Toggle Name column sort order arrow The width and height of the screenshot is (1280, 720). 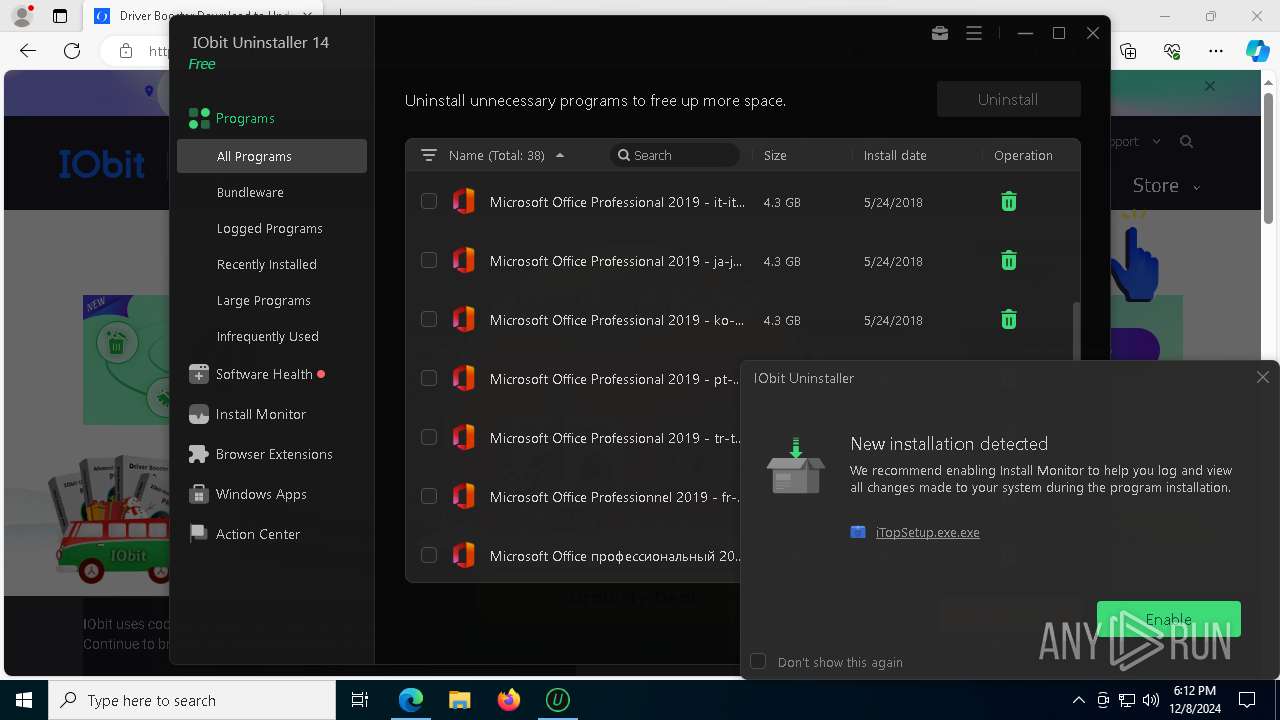click(x=560, y=155)
